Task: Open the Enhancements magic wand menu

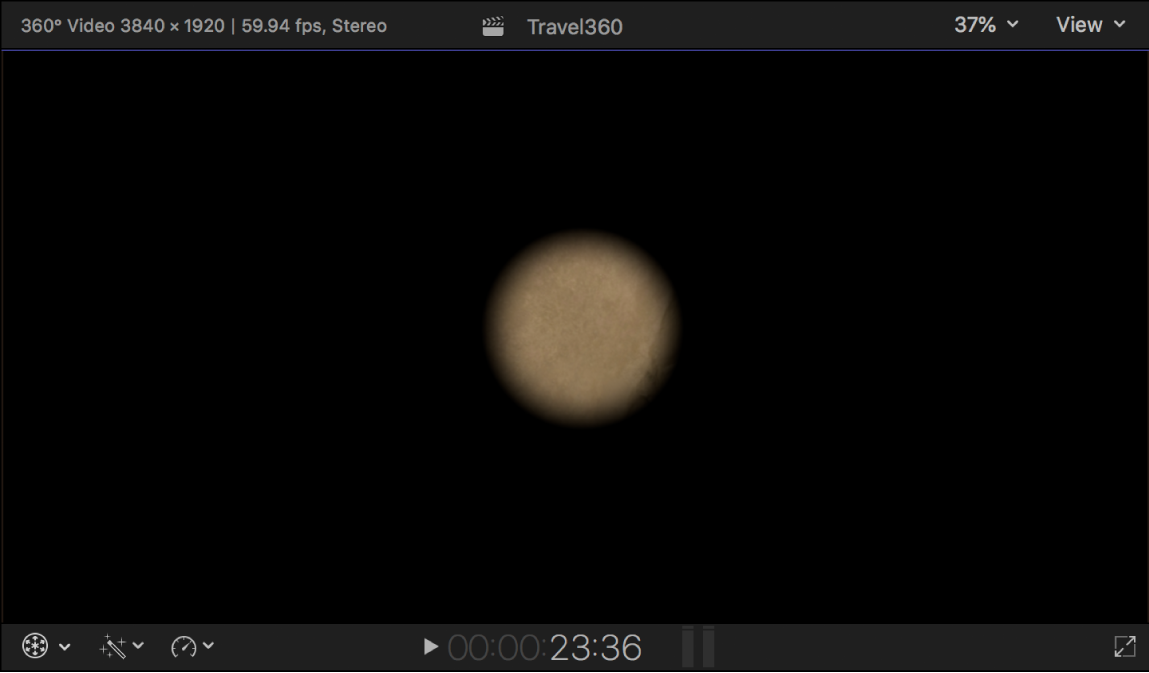Action: click(x=113, y=646)
